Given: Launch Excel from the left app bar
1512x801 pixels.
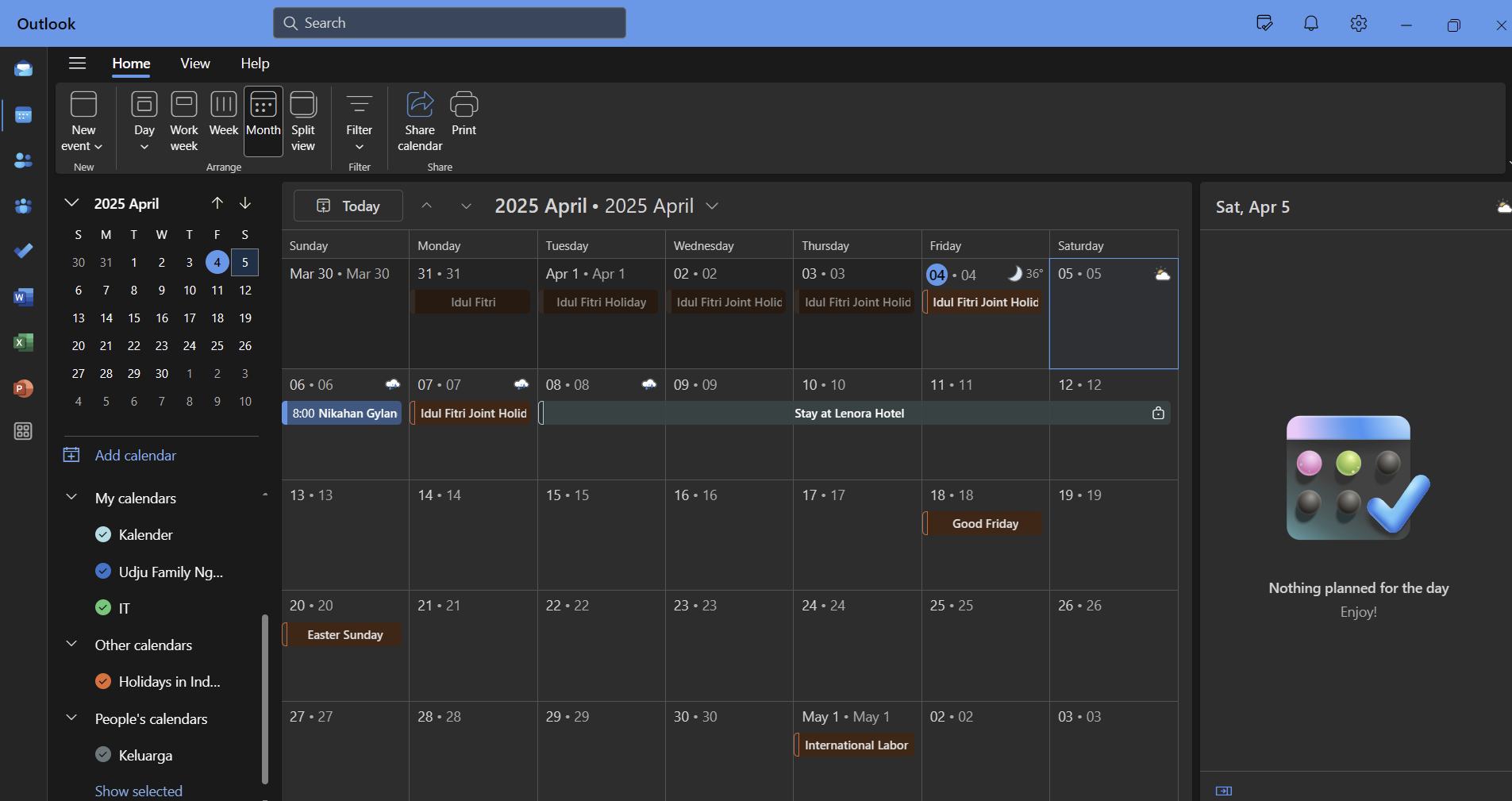Looking at the screenshot, I should coord(23,342).
